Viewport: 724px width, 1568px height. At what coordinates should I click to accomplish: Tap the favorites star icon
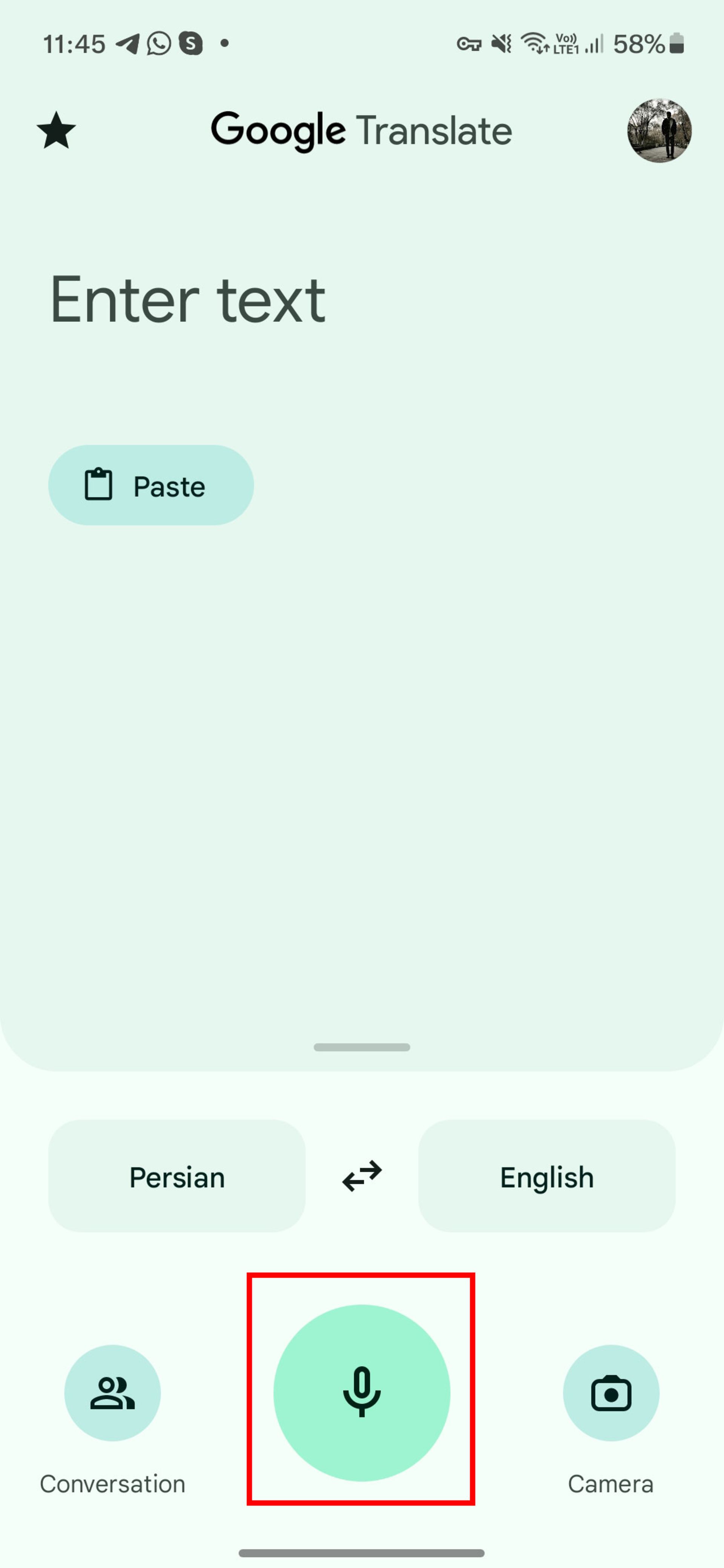56,129
